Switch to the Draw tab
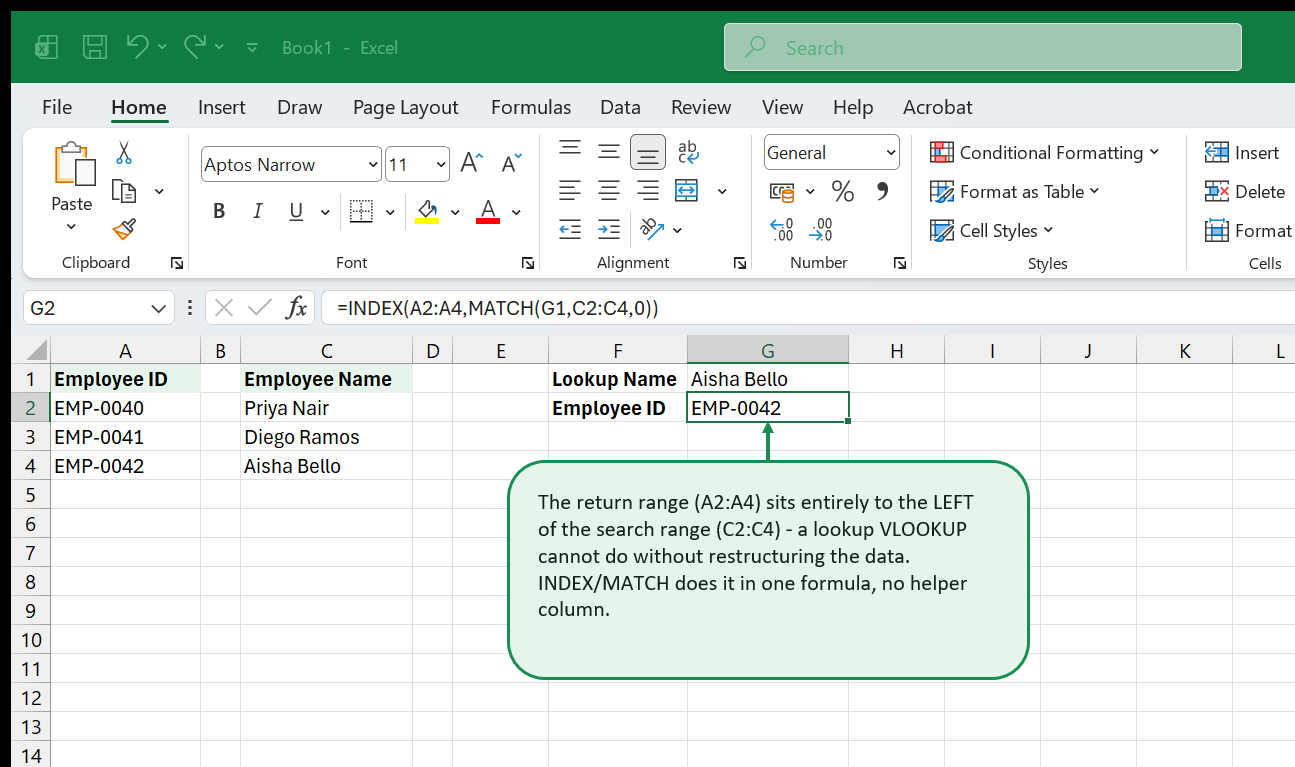Screen dimensions: 1295x767 [x=300, y=107]
